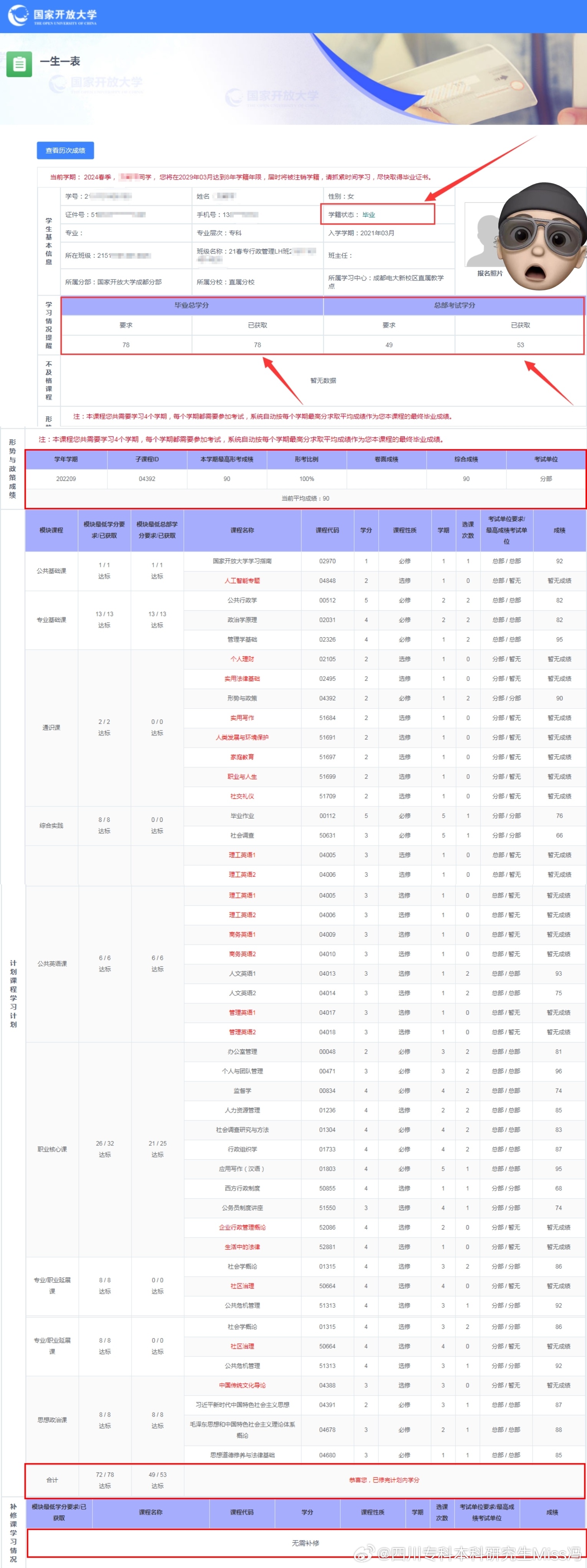587x1568 pixels.
Task: Select 思想道德修养与法律基础 course
Action: (242, 1456)
